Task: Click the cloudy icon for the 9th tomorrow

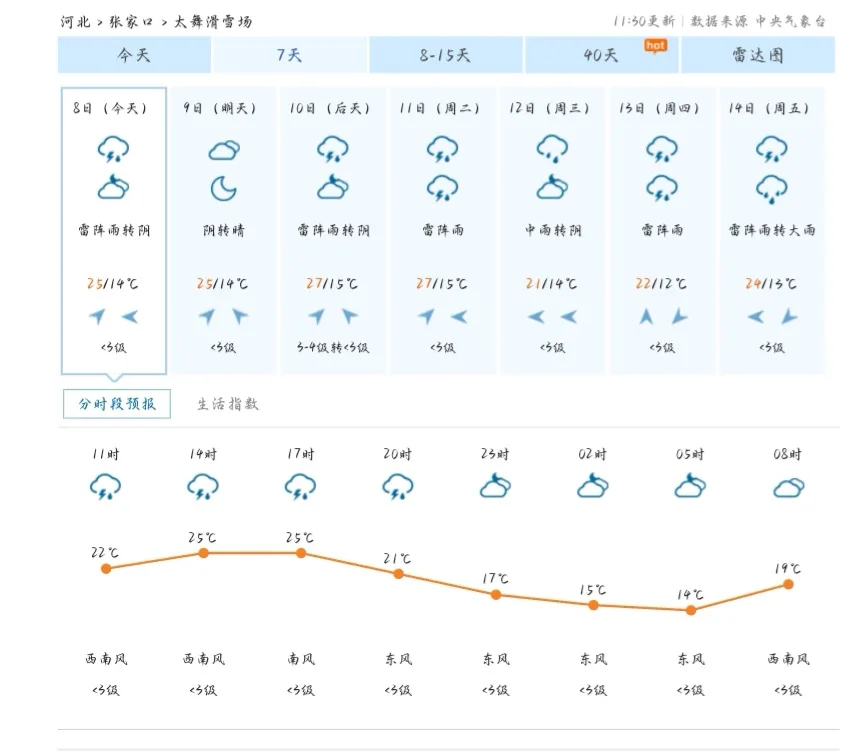Action: point(224,150)
